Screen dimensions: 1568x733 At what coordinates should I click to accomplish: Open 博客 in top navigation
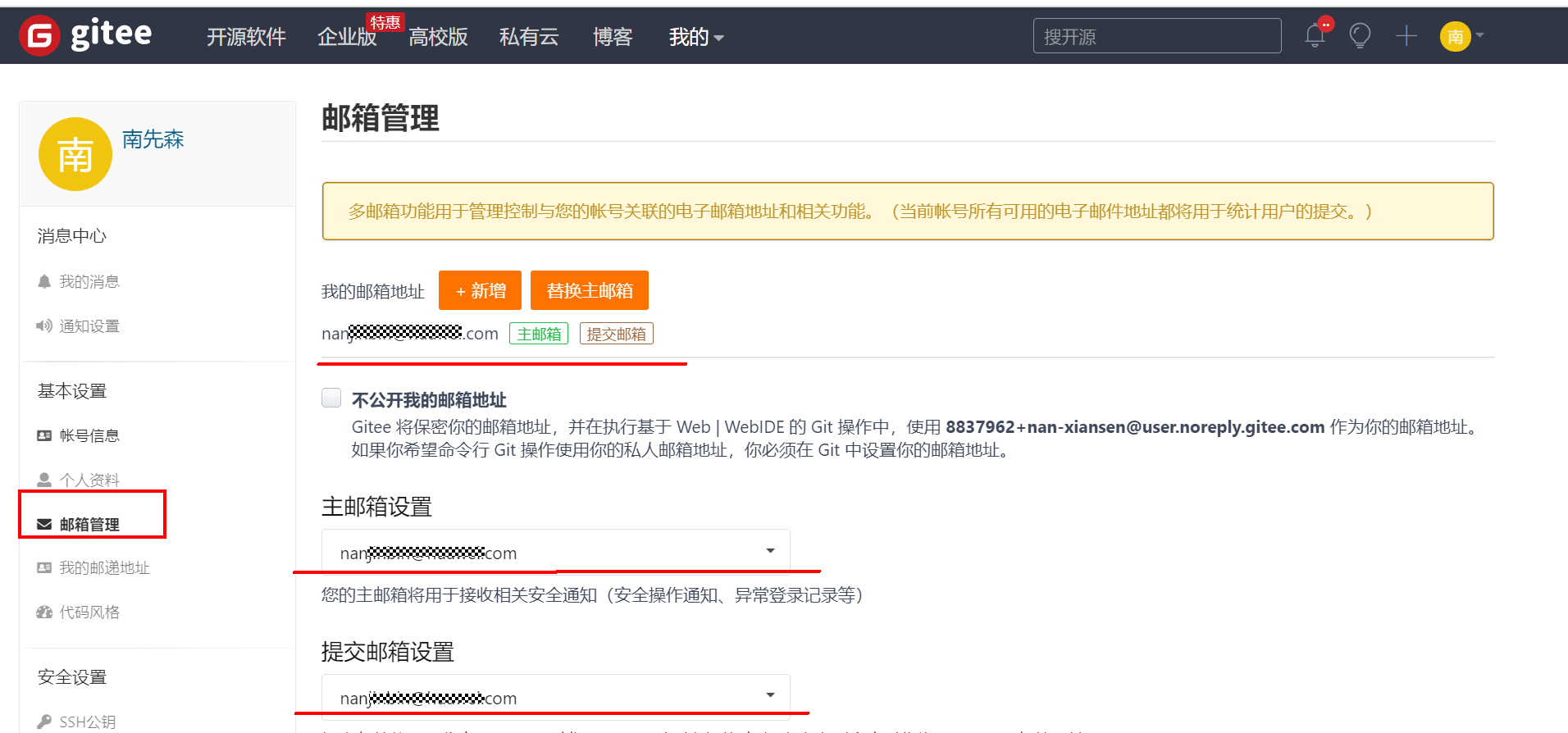(x=613, y=37)
